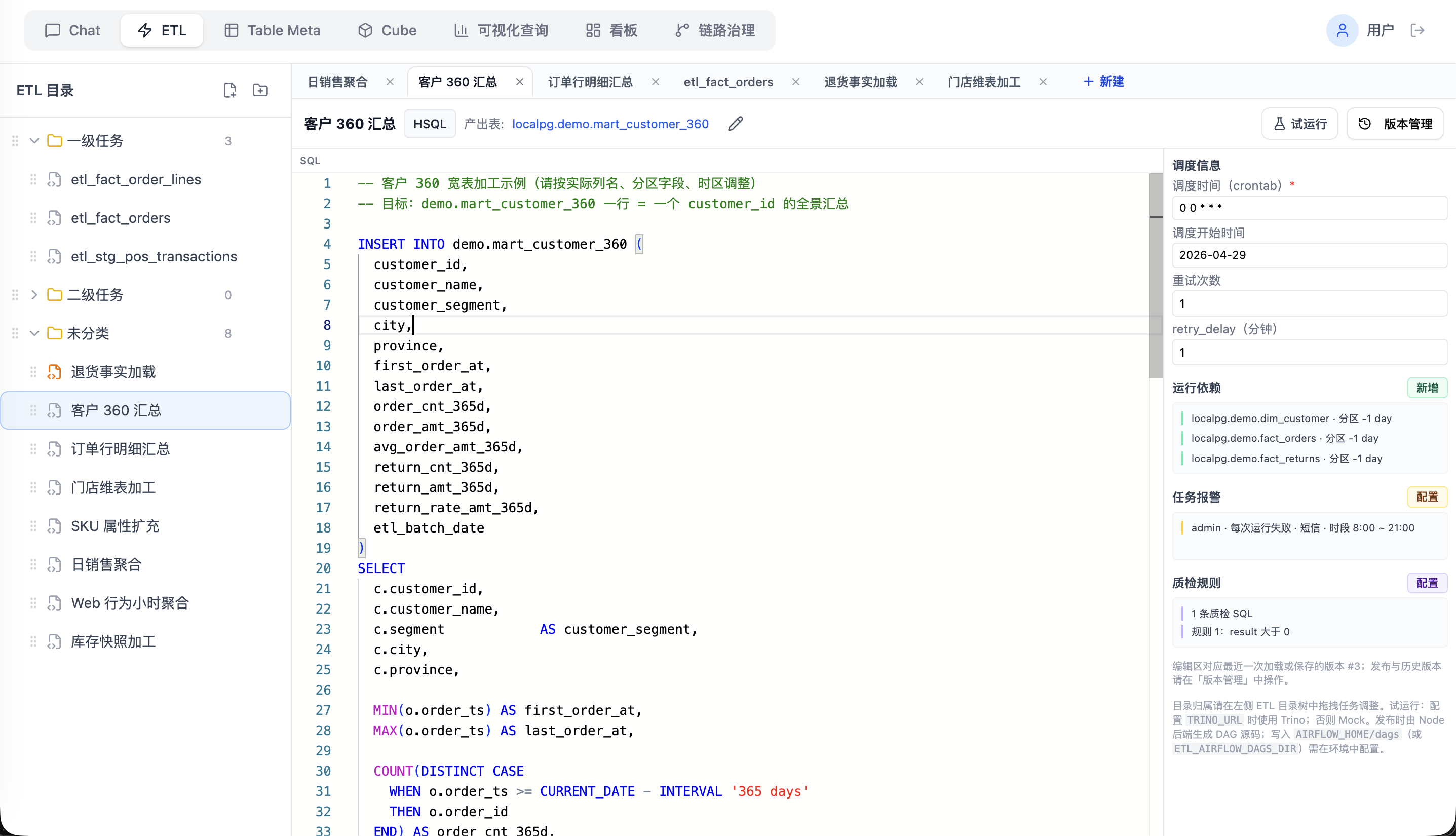Open the 链路治理 tab
Screen dimensions: 1456x836
click(x=715, y=30)
